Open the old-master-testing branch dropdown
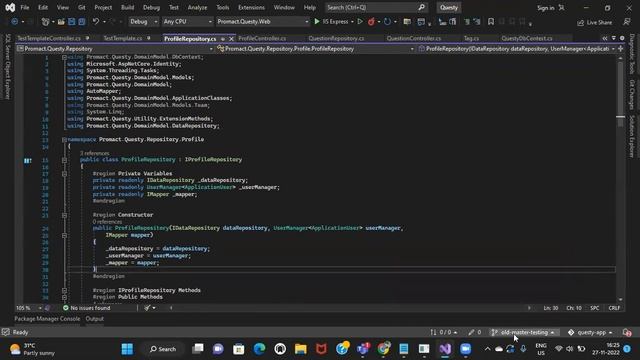This screenshot has width=640, height=360. pos(522,332)
